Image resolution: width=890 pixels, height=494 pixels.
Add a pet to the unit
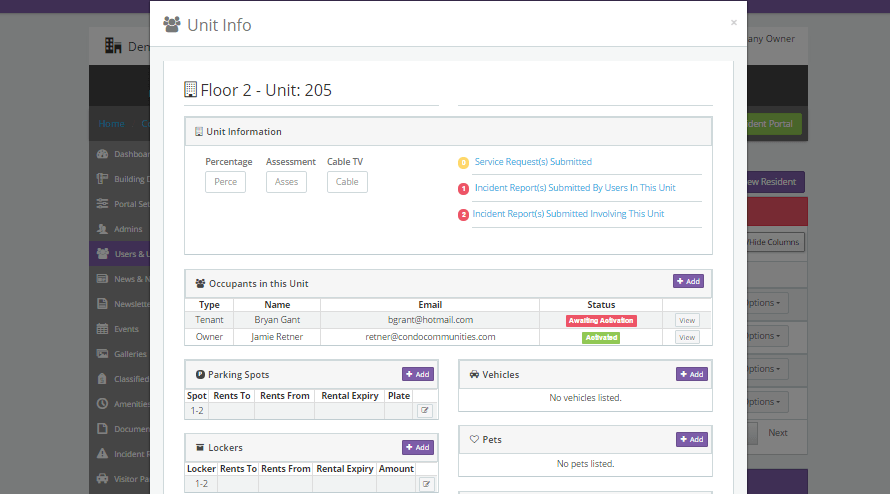click(691, 439)
